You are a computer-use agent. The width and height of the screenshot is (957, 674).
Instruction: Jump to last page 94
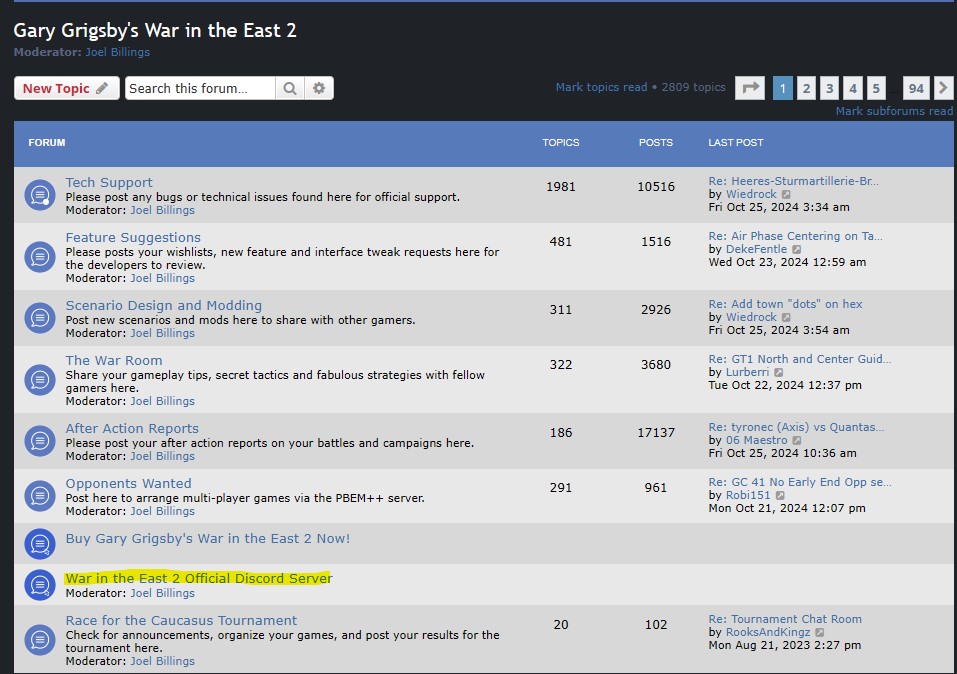[x=916, y=89]
